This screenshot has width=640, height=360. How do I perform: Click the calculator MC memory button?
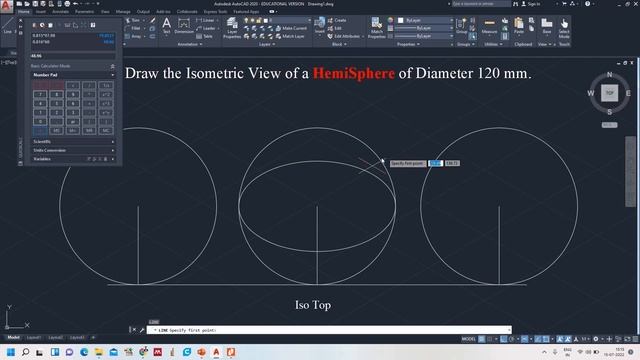pyautogui.click(x=106, y=130)
